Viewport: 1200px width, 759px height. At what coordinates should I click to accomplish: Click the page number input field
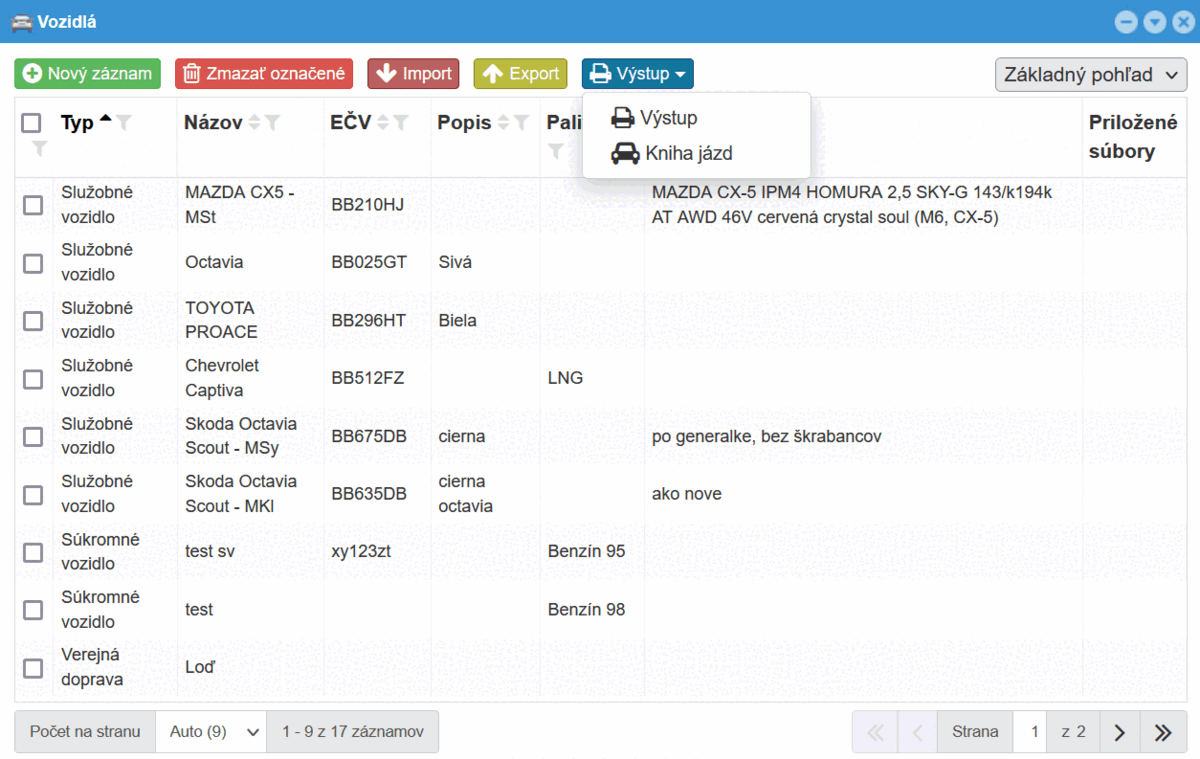[1034, 732]
